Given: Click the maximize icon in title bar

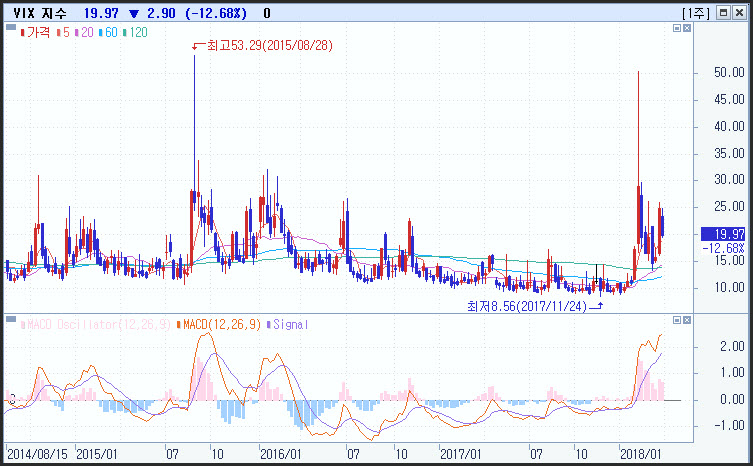Looking at the screenshot, I should pos(723,12).
